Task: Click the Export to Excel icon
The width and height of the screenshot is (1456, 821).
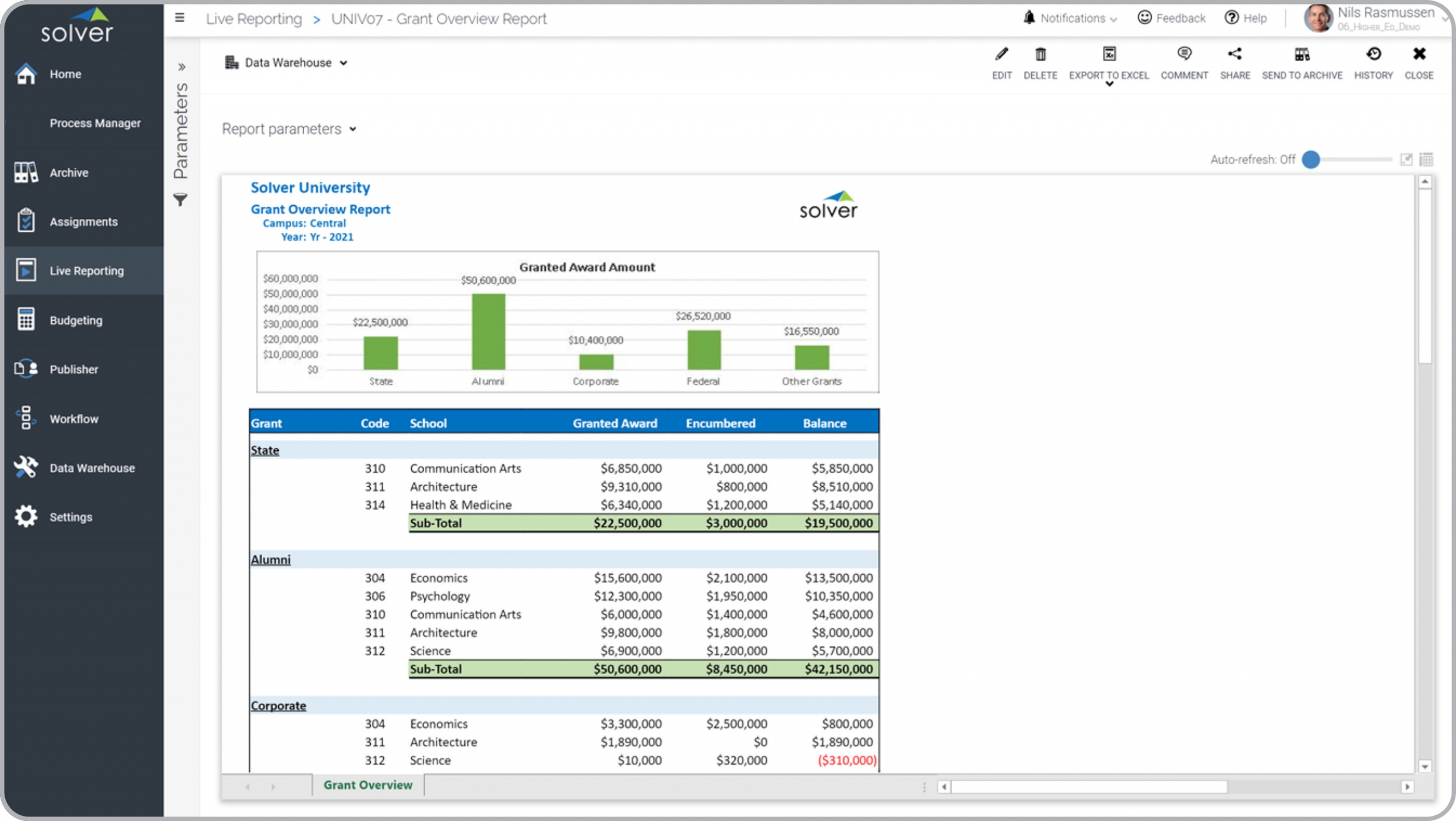Action: [1108, 55]
